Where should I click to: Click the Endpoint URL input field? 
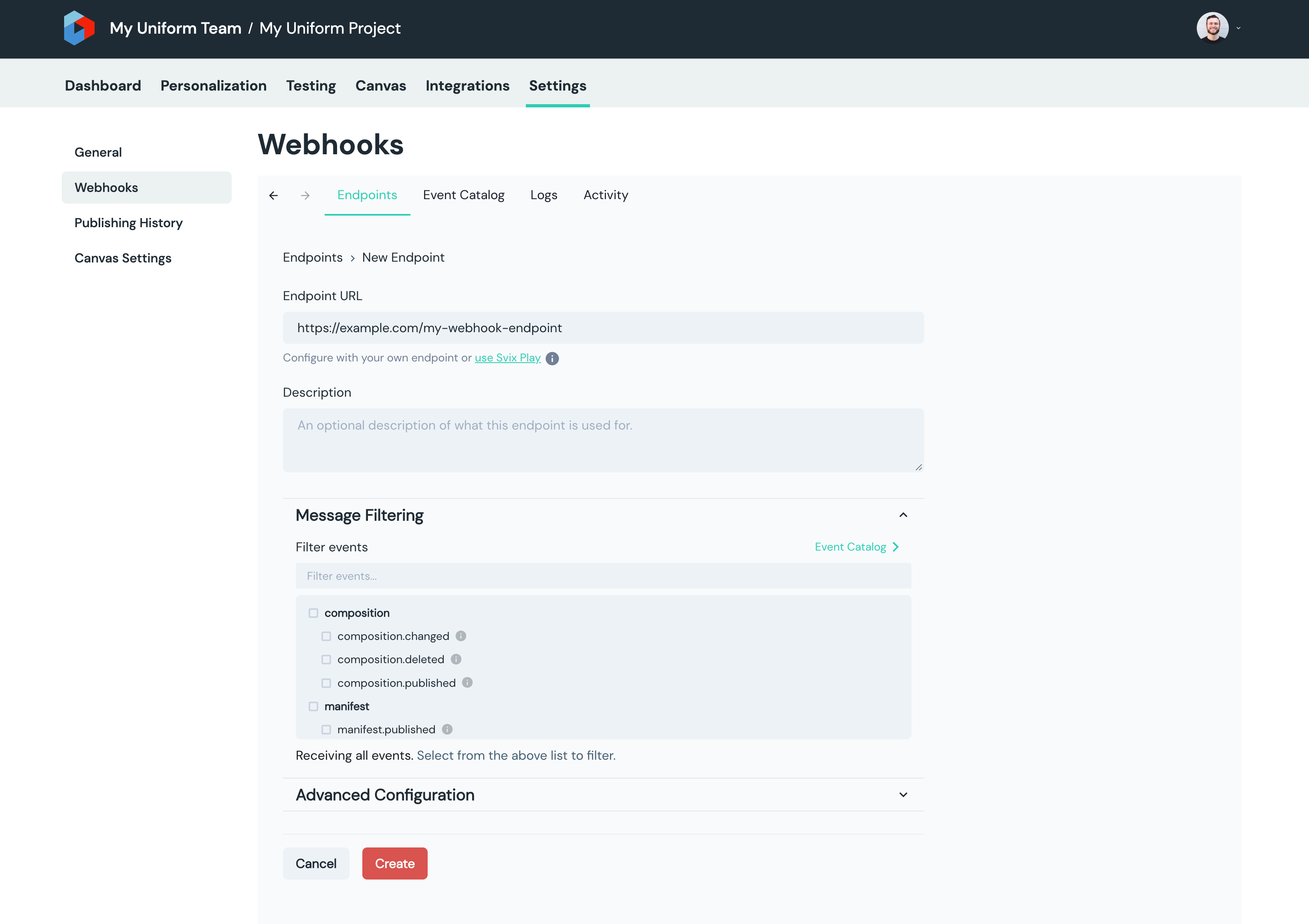click(x=603, y=328)
